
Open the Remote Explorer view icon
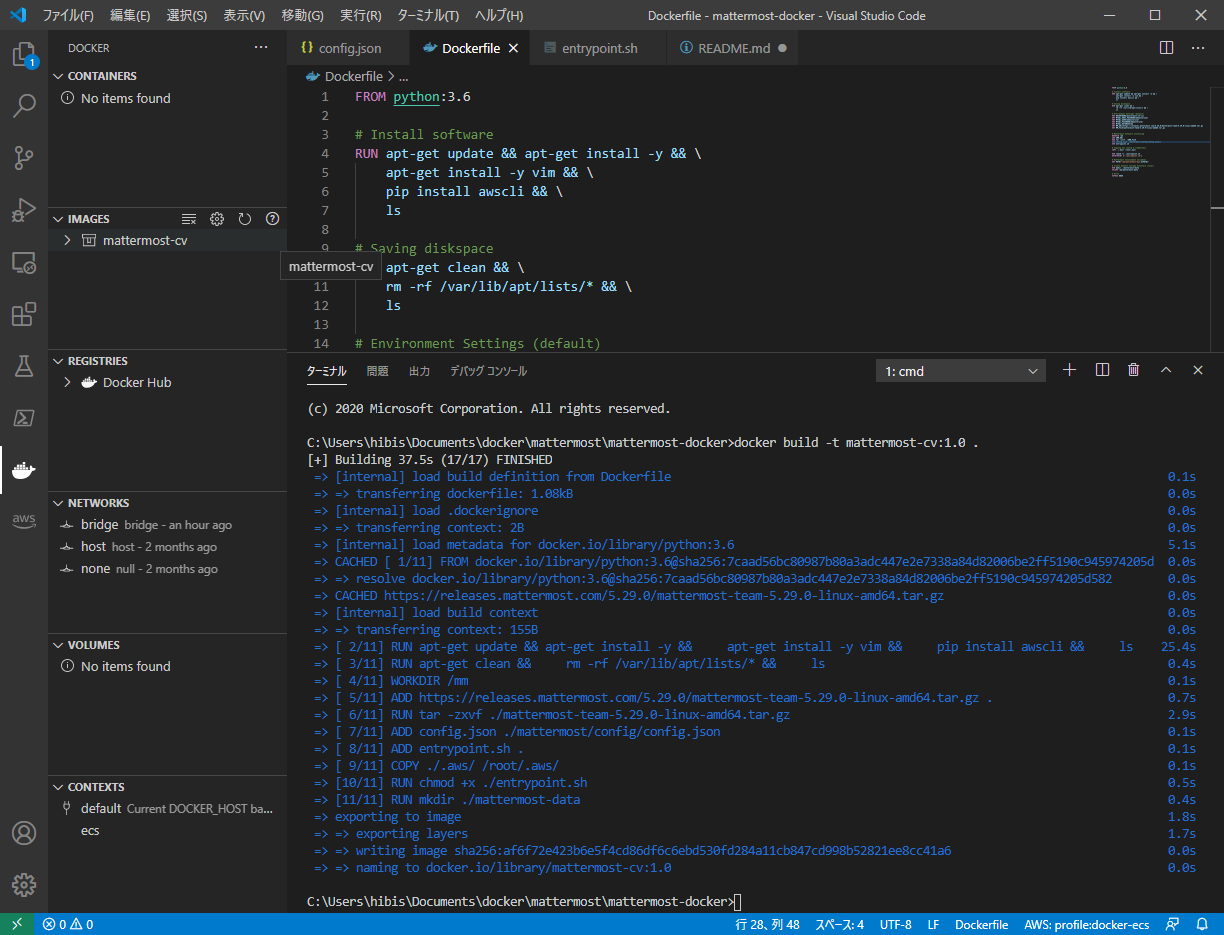coord(24,263)
